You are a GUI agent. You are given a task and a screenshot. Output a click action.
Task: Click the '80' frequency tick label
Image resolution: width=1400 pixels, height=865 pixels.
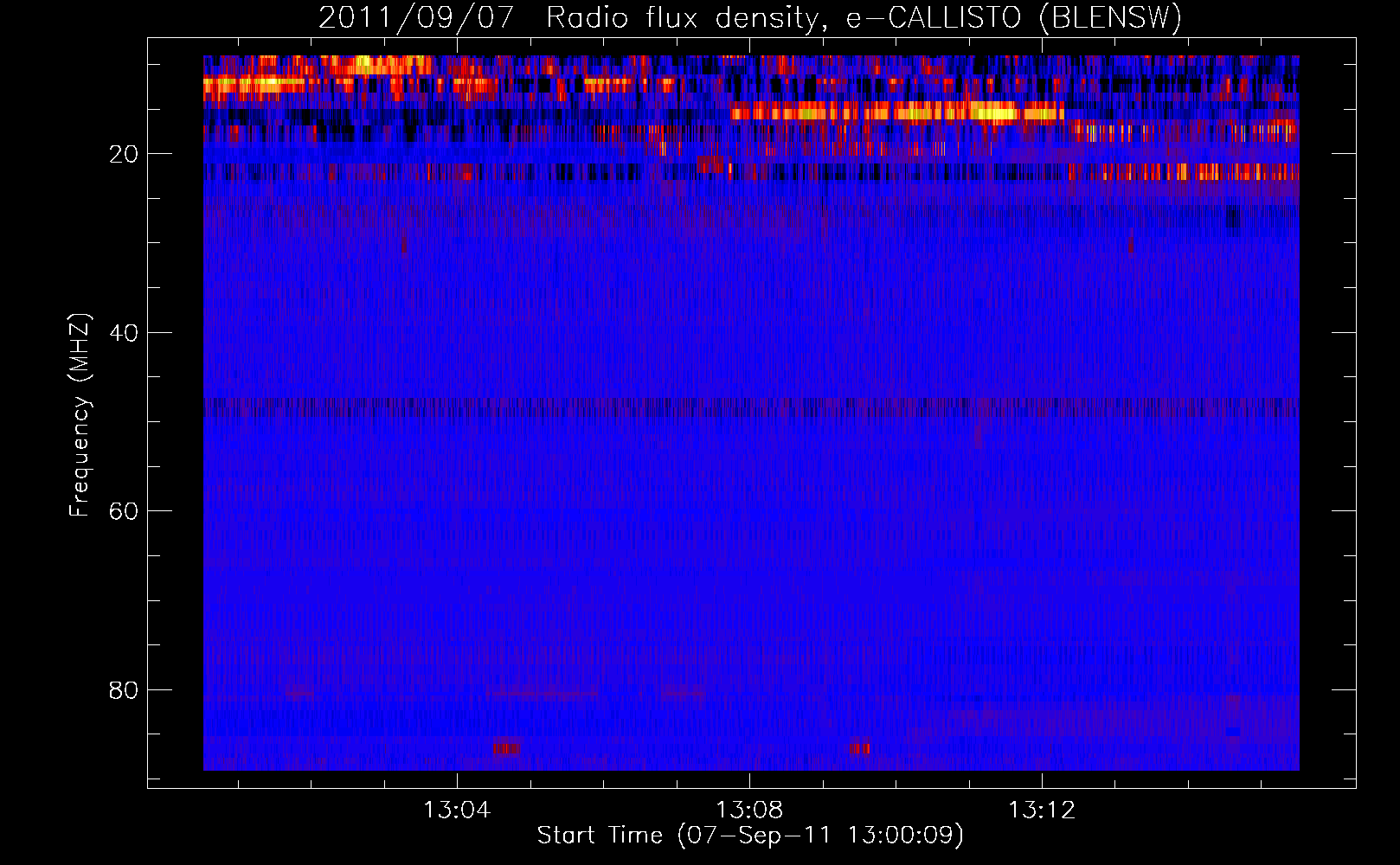coord(124,690)
